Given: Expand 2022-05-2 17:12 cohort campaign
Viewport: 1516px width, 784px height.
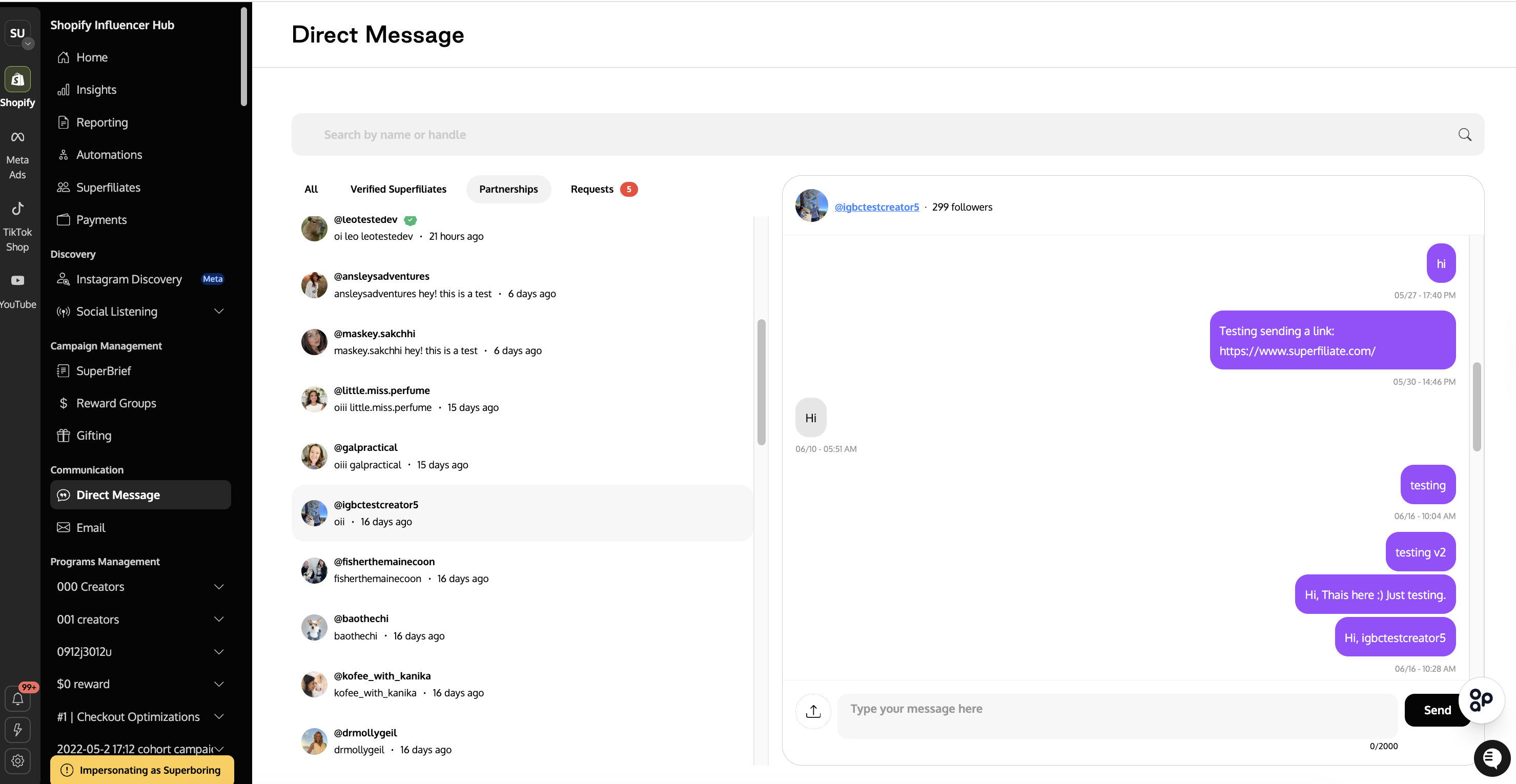Looking at the screenshot, I should pyautogui.click(x=219, y=749).
